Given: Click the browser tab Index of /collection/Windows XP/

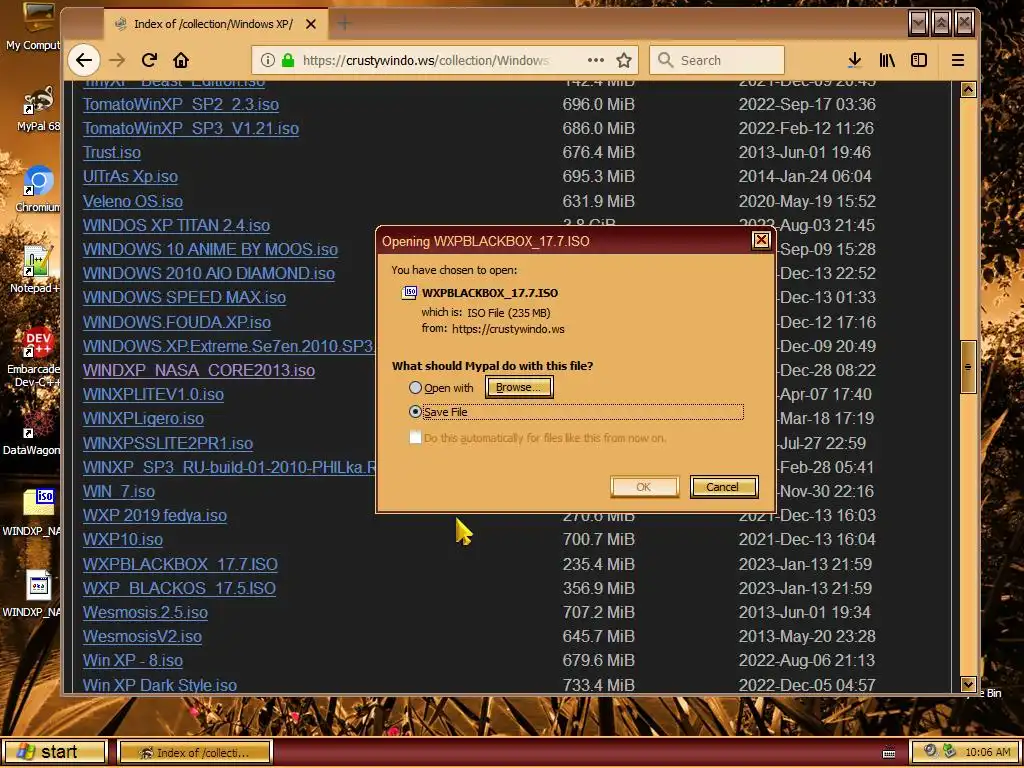Looking at the screenshot, I should tap(214, 24).
